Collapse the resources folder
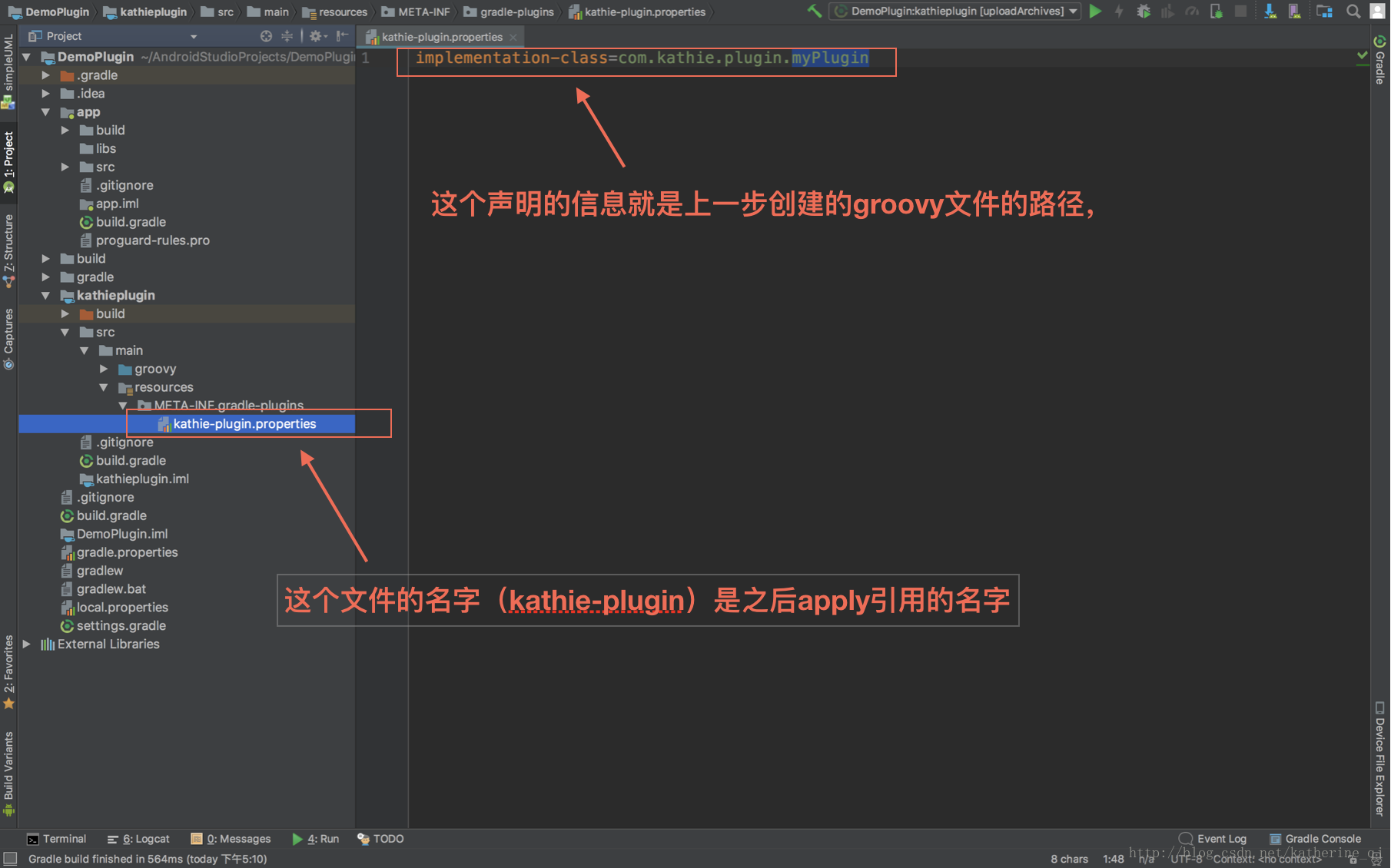 pyautogui.click(x=104, y=387)
